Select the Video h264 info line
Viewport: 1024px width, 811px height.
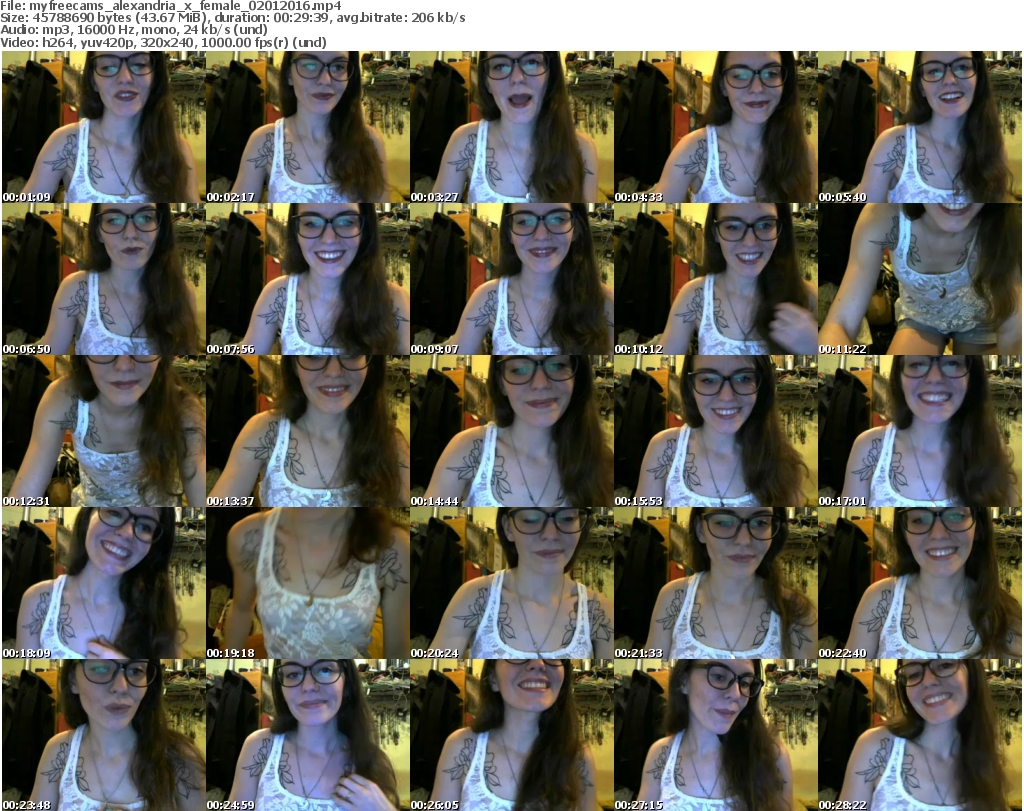coord(163,42)
